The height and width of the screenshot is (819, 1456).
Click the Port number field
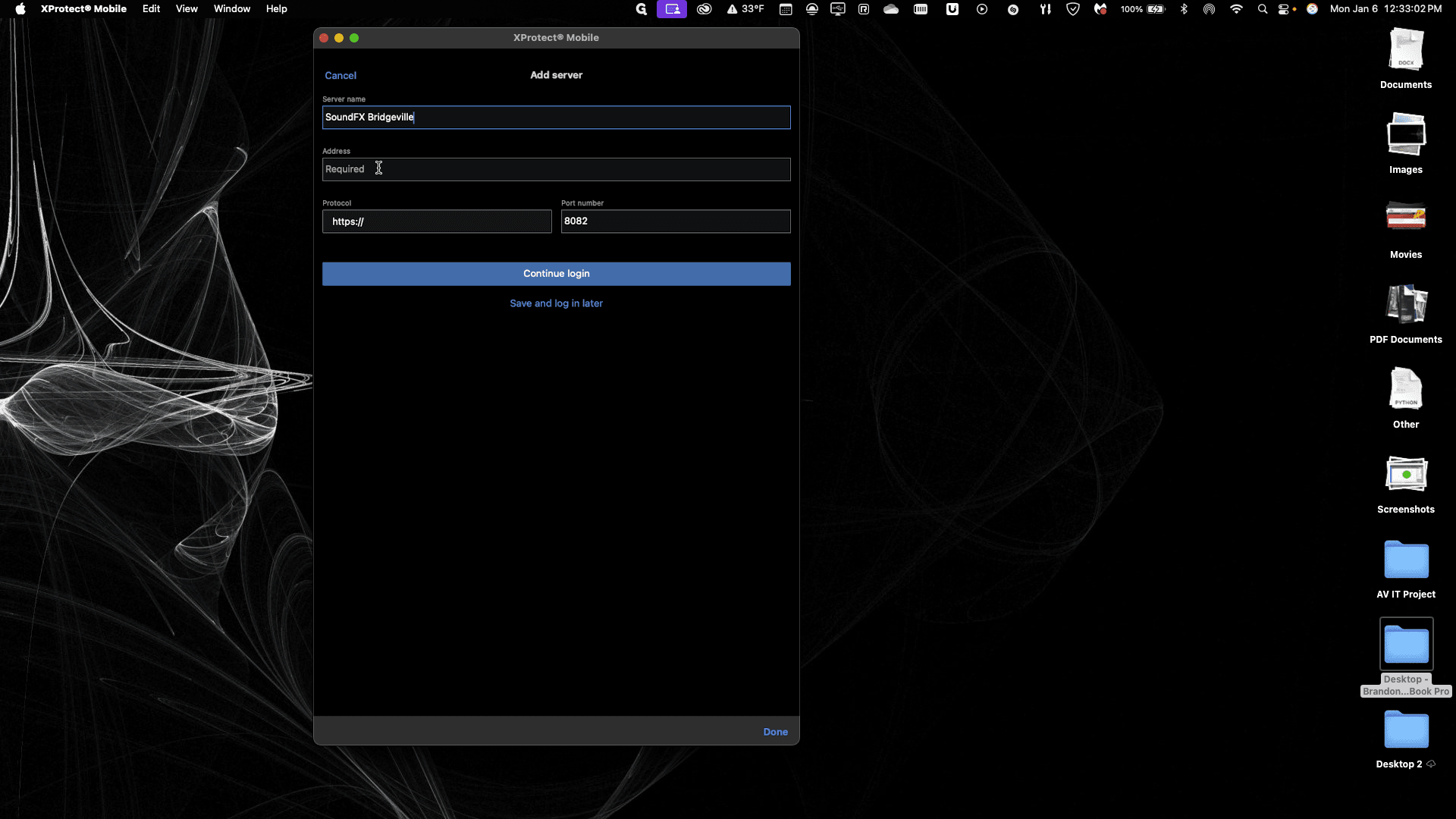tap(676, 221)
